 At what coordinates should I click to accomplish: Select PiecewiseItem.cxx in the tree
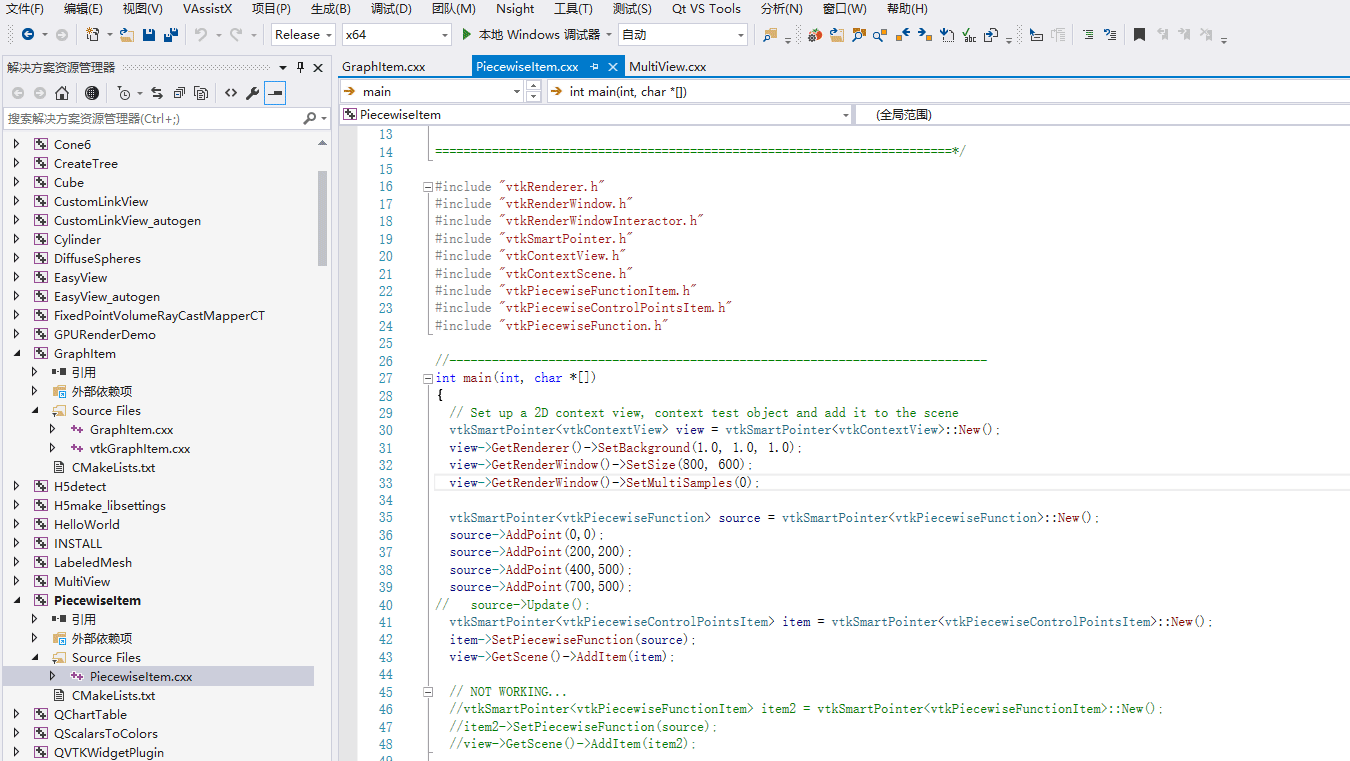tap(140, 677)
